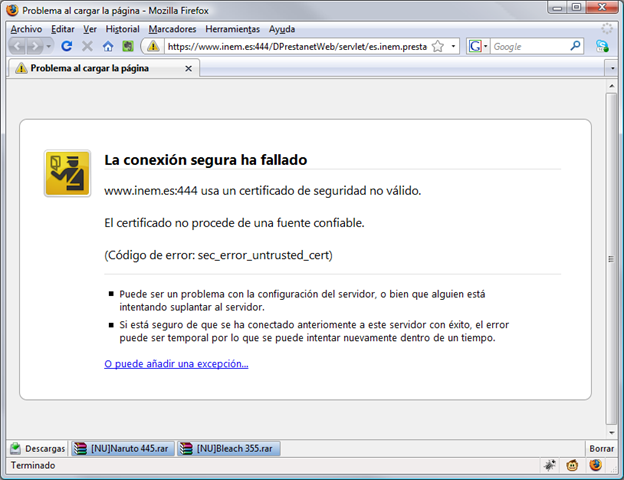Open the navigation history dropdown arrow
This screenshot has width=624, height=480.
click(x=49, y=47)
